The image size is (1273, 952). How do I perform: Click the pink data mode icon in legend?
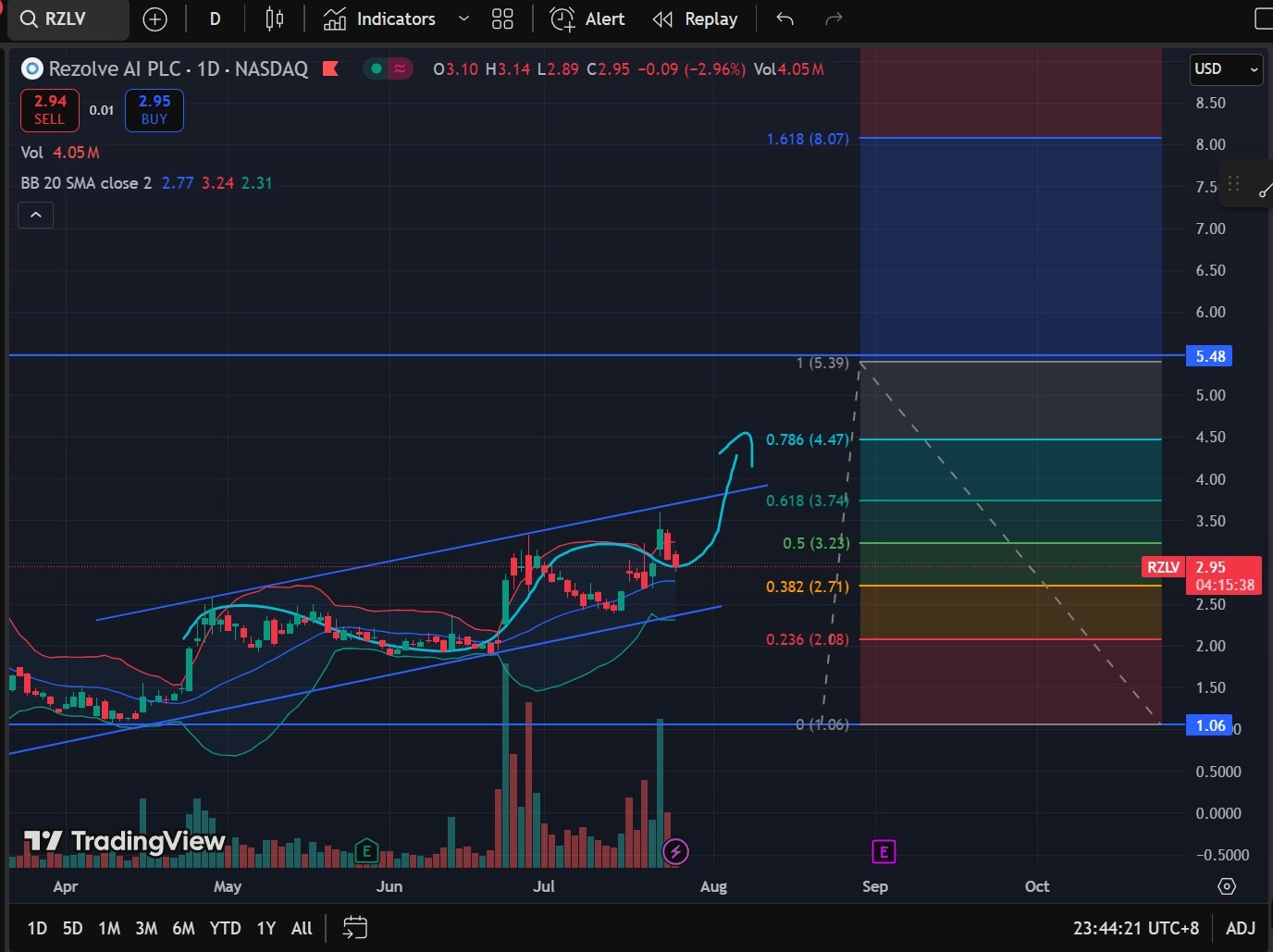click(400, 68)
